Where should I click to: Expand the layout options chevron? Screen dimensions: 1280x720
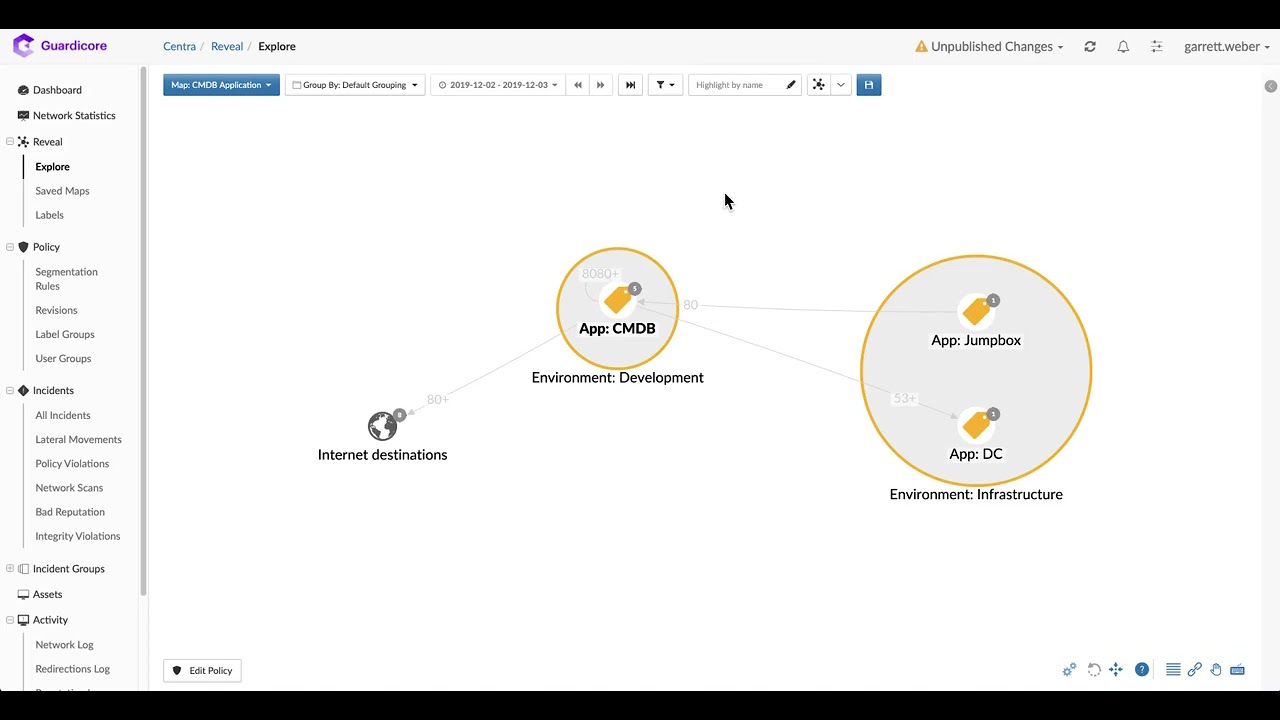(841, 85)
